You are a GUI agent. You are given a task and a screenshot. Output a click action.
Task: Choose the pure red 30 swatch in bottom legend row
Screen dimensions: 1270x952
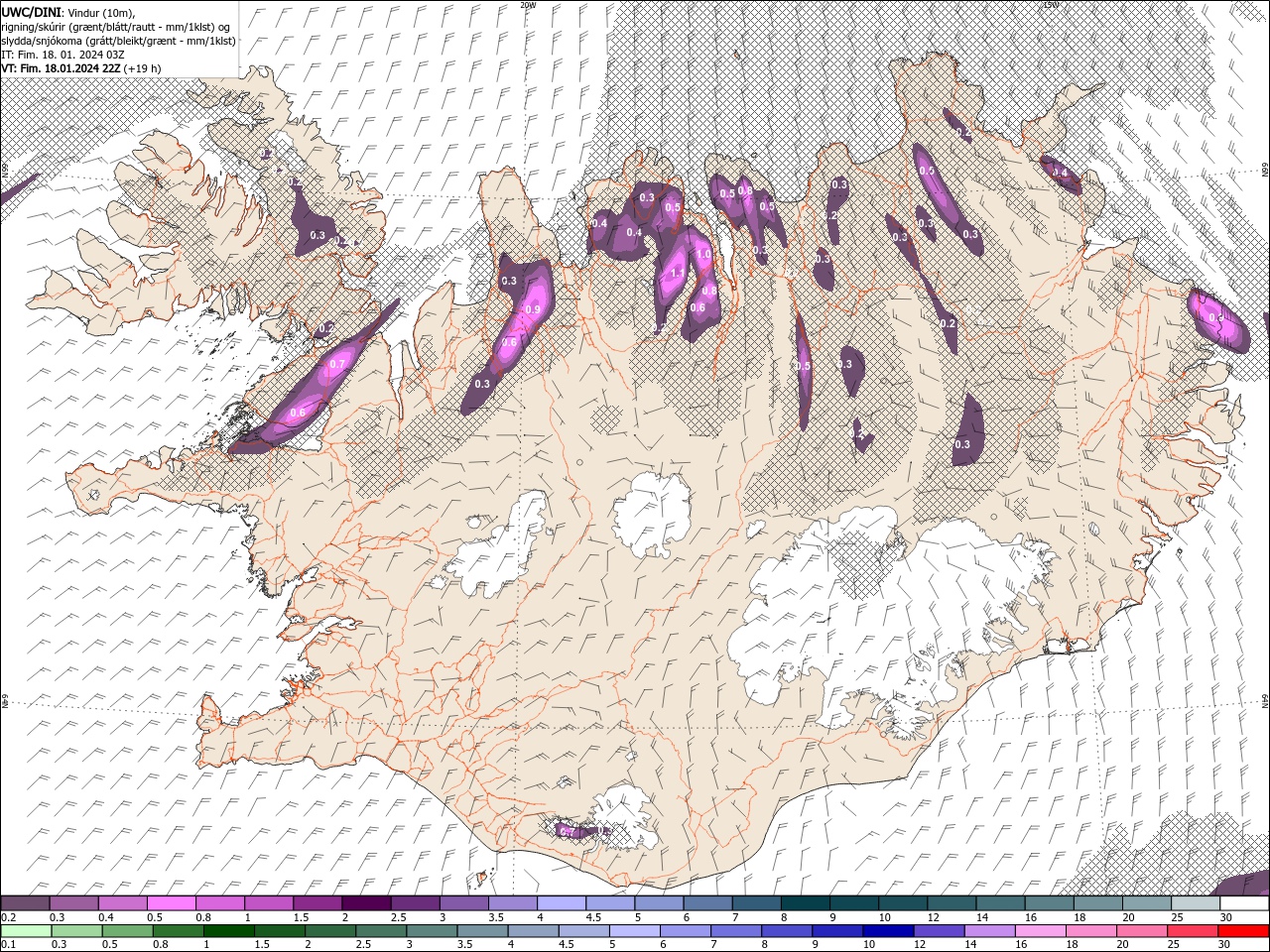1242,931
